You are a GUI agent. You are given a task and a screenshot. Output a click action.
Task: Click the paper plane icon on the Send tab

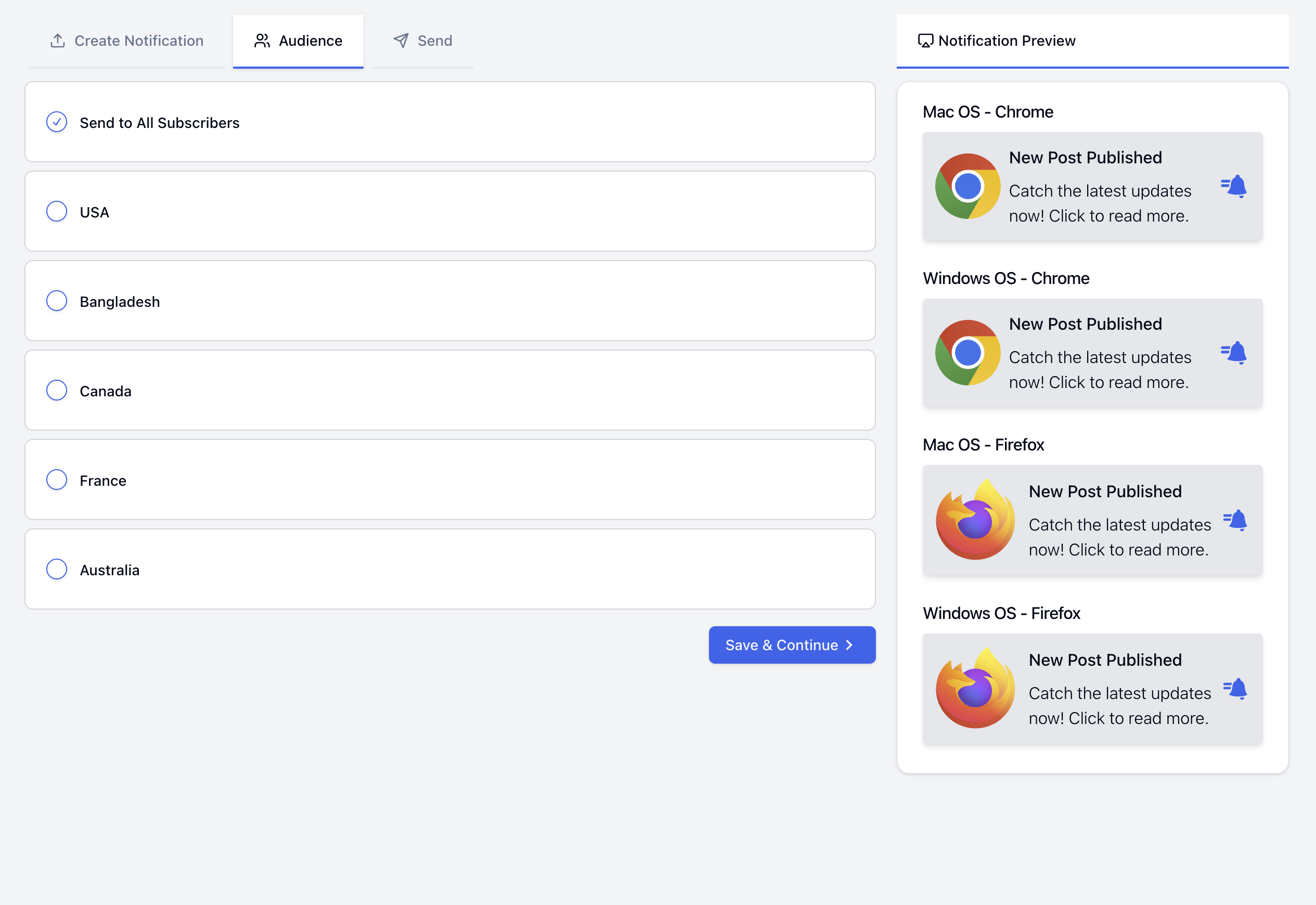tap(401, 40)
